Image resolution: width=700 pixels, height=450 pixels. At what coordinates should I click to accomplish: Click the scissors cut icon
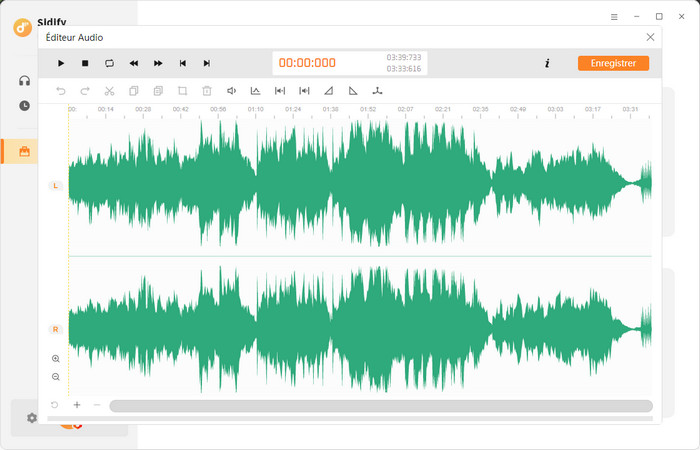click(x=109, y=91)
